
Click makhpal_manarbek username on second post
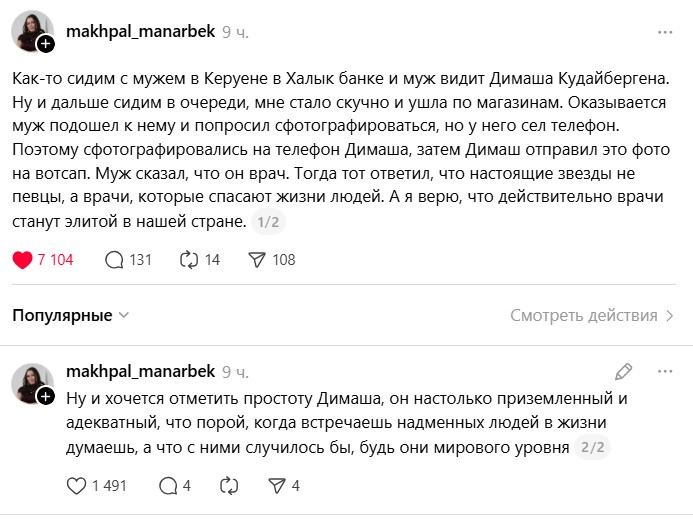coord(140,372)
